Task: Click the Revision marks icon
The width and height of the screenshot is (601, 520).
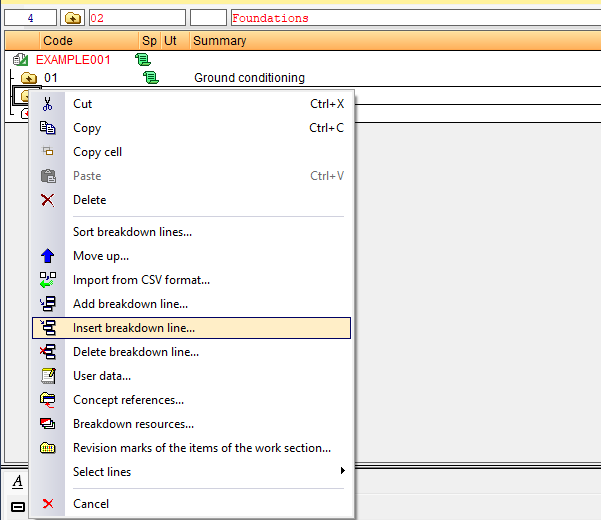Action: tap(48, 448)
